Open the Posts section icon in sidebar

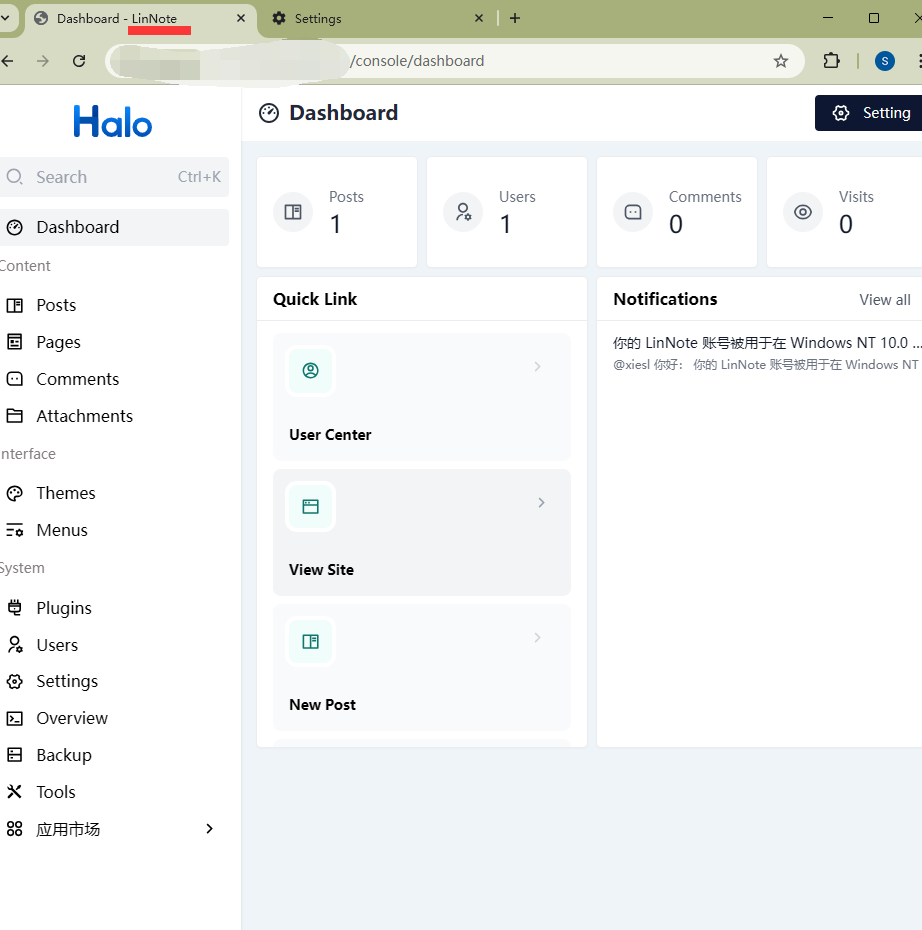tap(15, 305)
